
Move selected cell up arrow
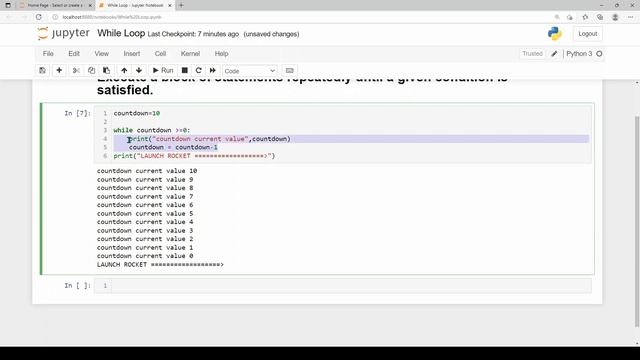pos(124,71)
